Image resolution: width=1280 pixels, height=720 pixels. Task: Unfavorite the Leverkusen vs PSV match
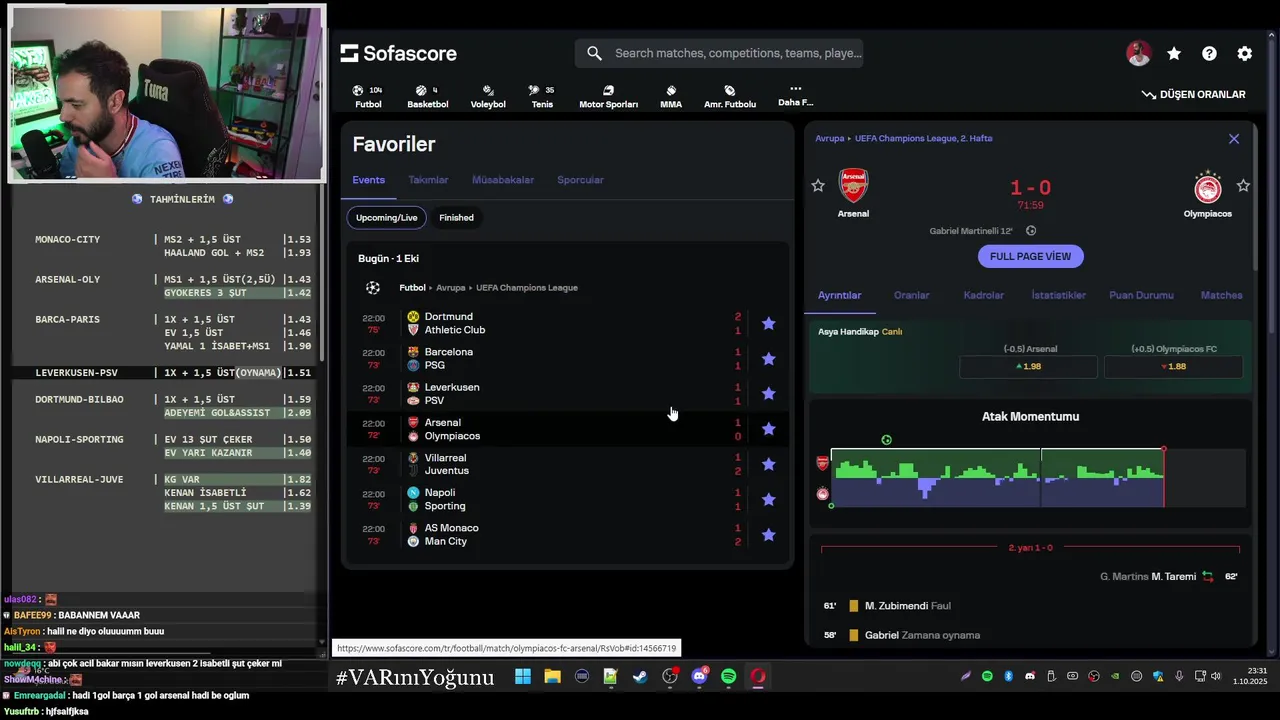tap(768, 393)
